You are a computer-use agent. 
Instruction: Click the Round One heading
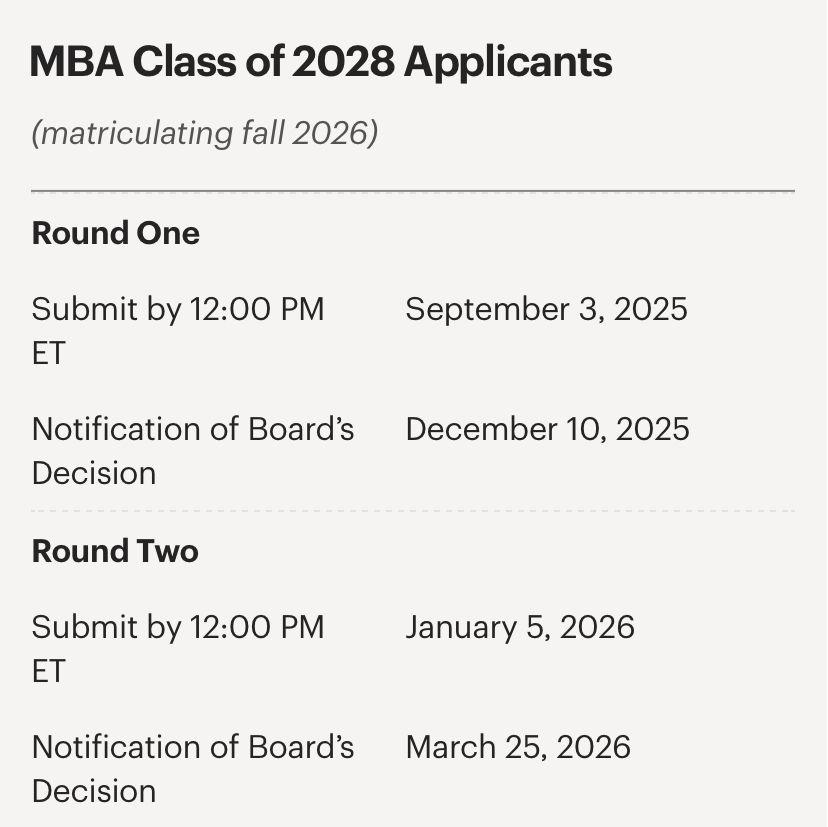click(116, 233)
